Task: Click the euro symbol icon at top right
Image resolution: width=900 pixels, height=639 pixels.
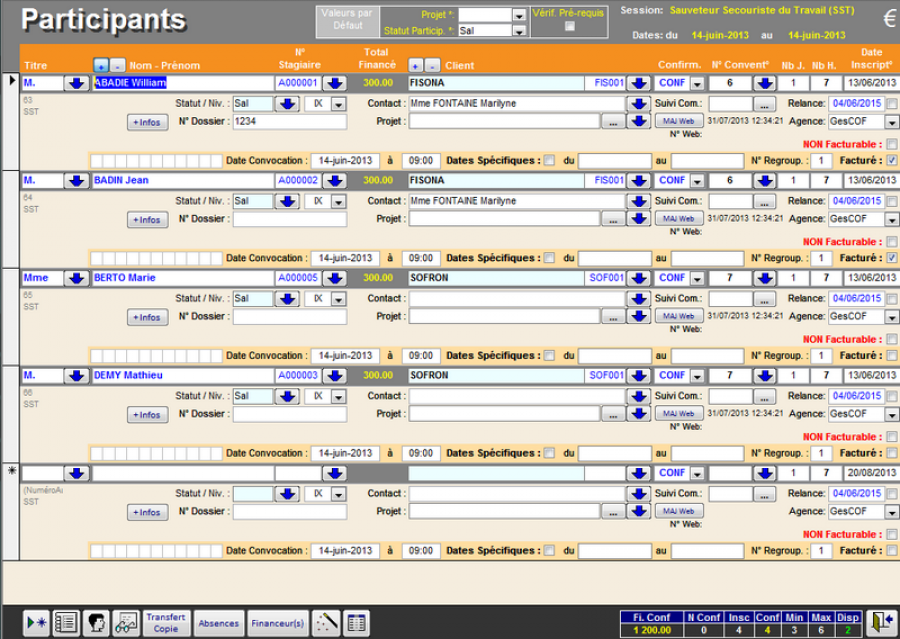Action: click(889, 19)
